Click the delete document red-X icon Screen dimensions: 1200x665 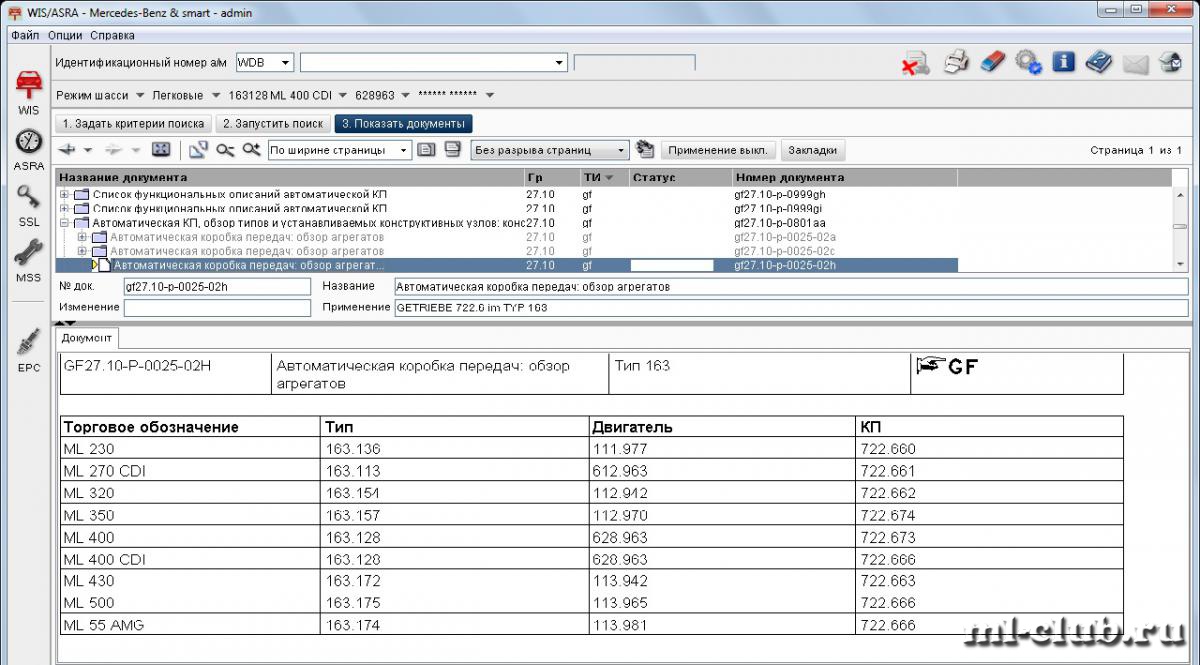[x=915, y=63]
